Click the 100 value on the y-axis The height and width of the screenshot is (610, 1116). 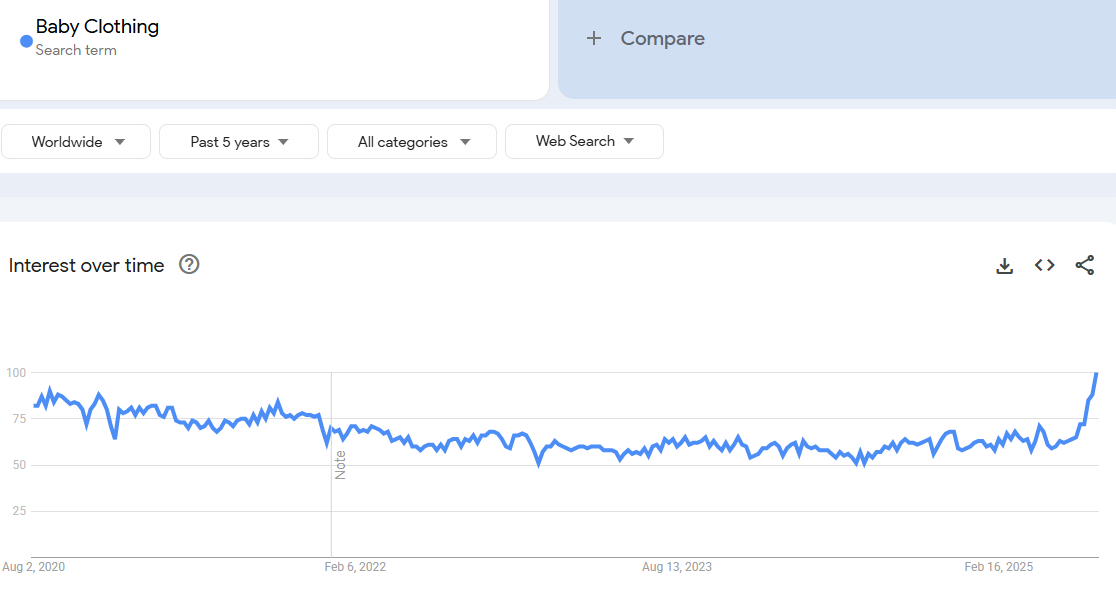(x=15, y=373)
